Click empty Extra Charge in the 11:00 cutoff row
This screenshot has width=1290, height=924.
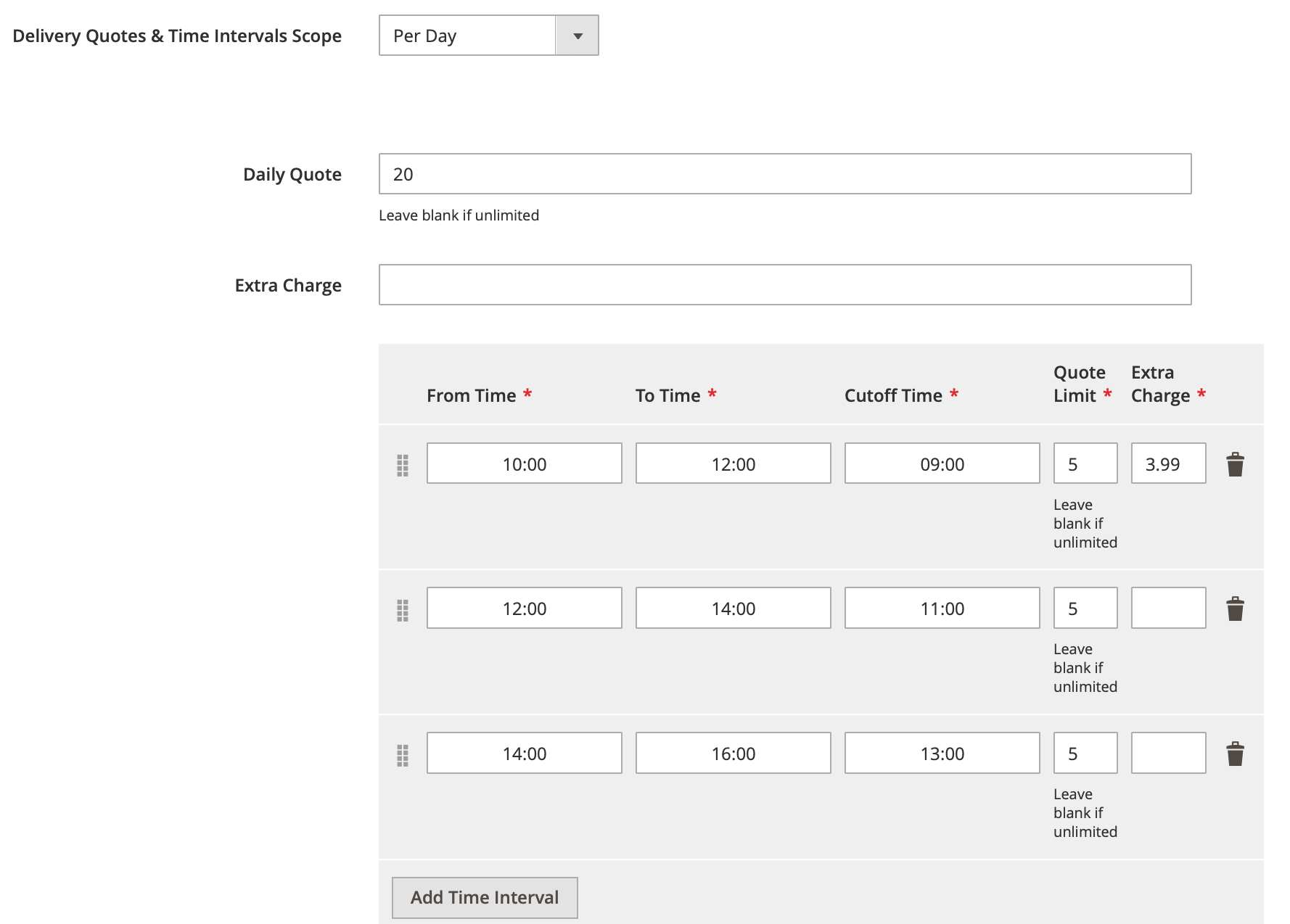[1169, 608]
